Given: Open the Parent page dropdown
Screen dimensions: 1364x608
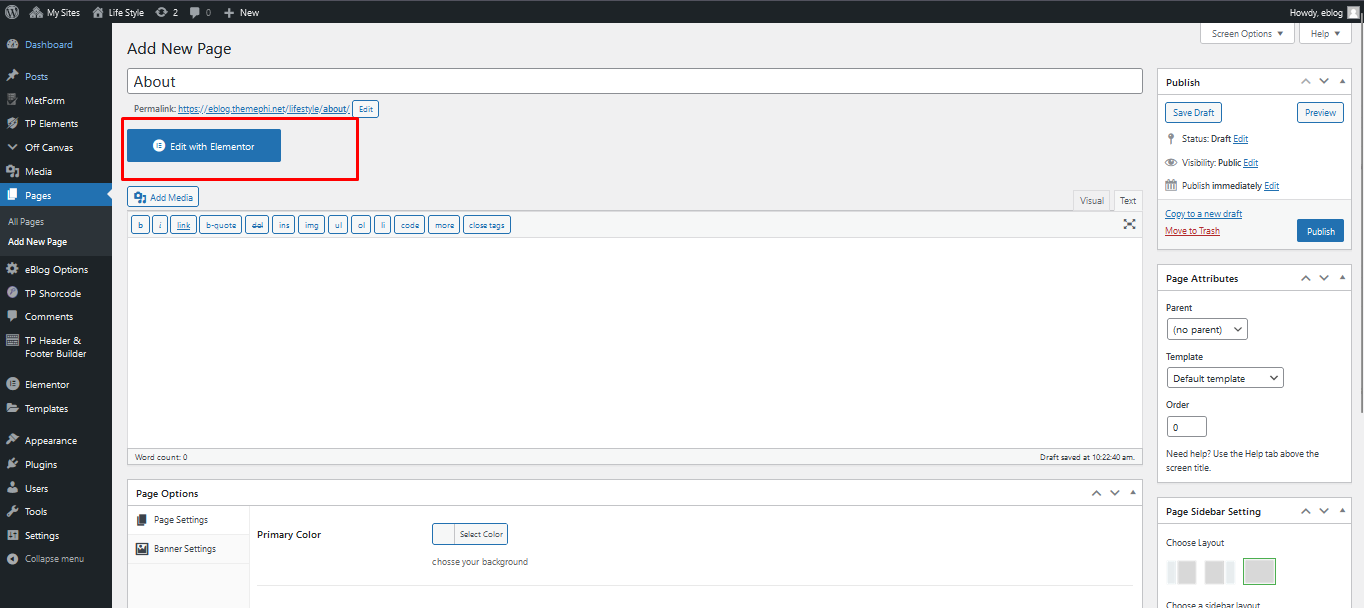Looking at the screenshot, I should (x=1207, y=329).
